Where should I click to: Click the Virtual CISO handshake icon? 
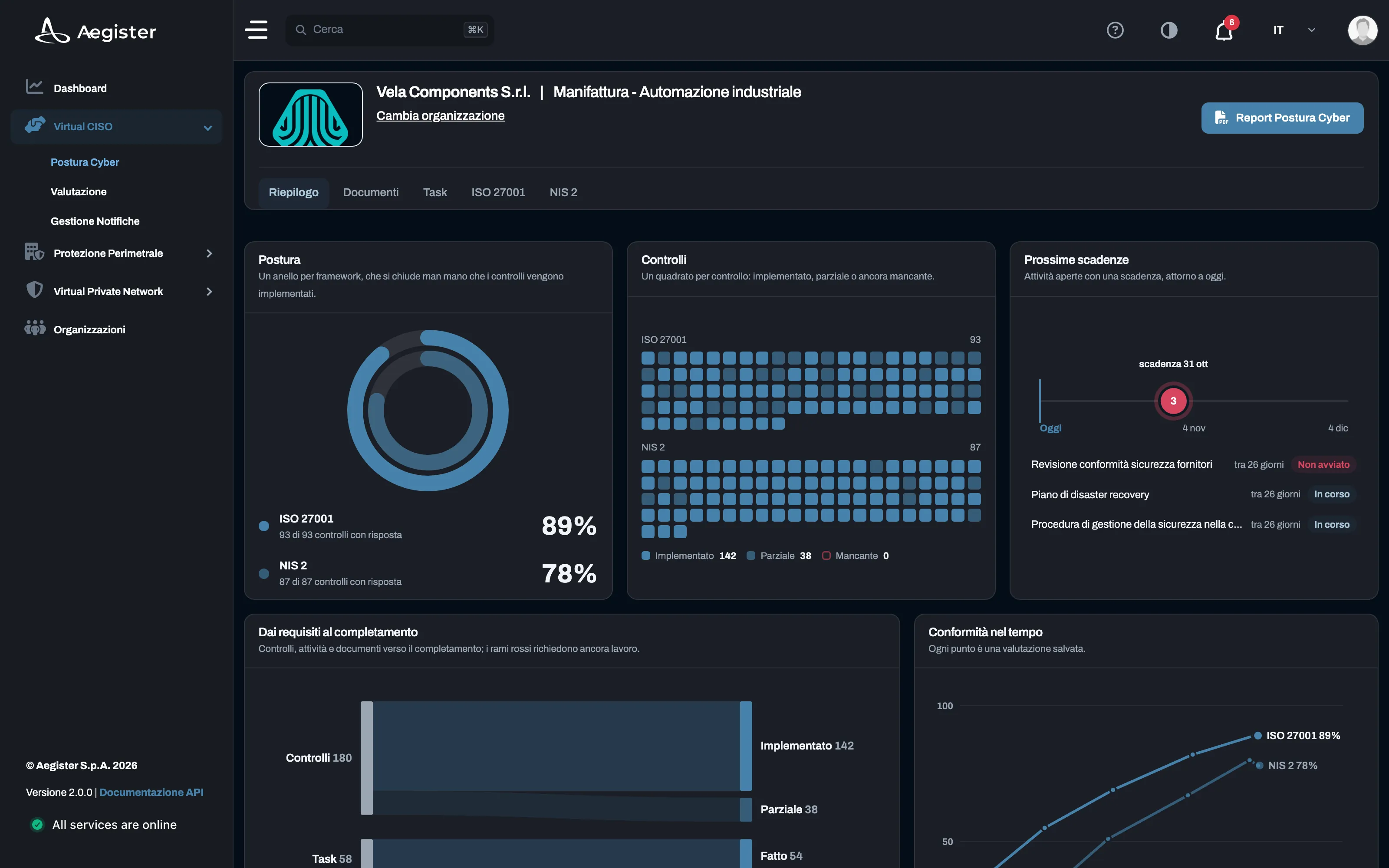coord(35,125)
